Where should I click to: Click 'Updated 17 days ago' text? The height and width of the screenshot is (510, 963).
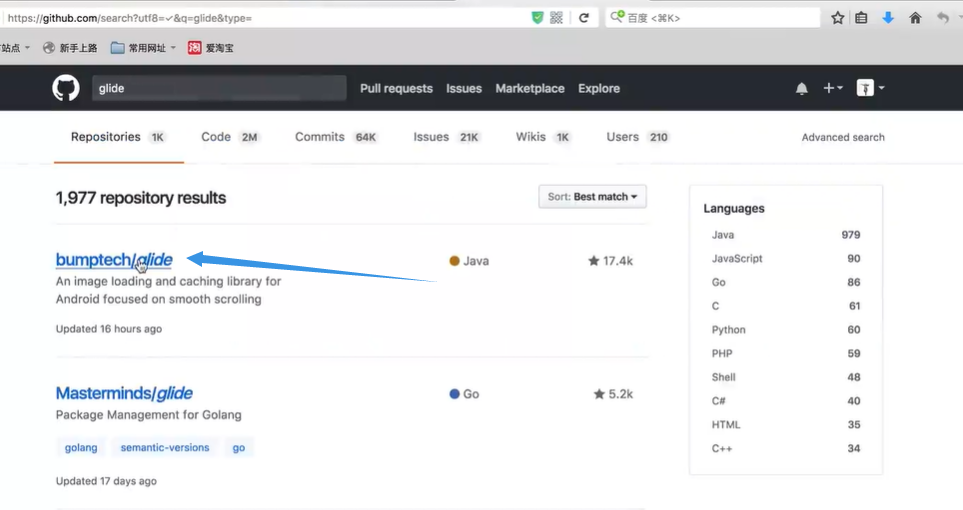click(x=106, y=481)
